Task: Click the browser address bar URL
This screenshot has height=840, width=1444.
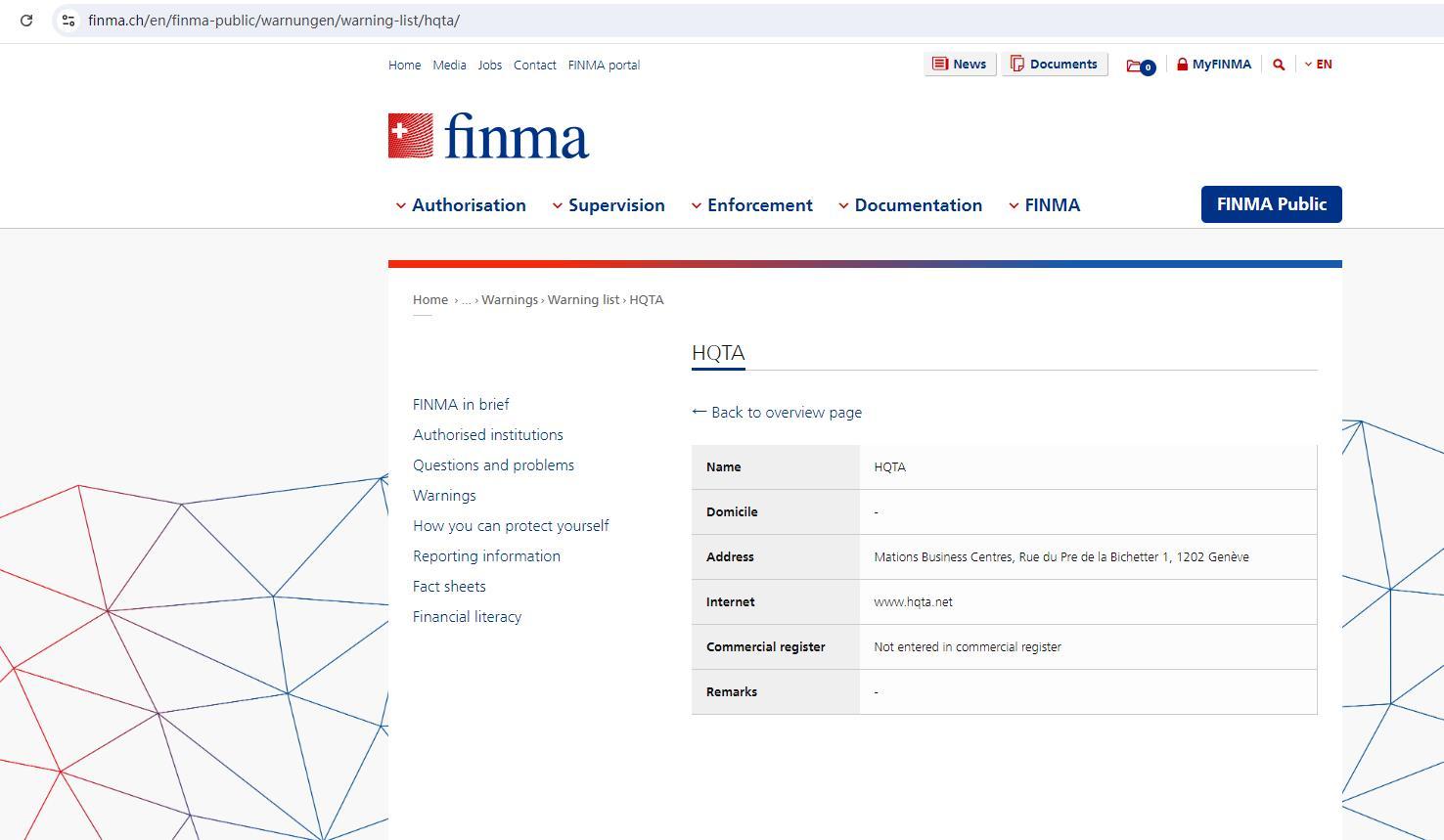Action: (x=274, y=21)
